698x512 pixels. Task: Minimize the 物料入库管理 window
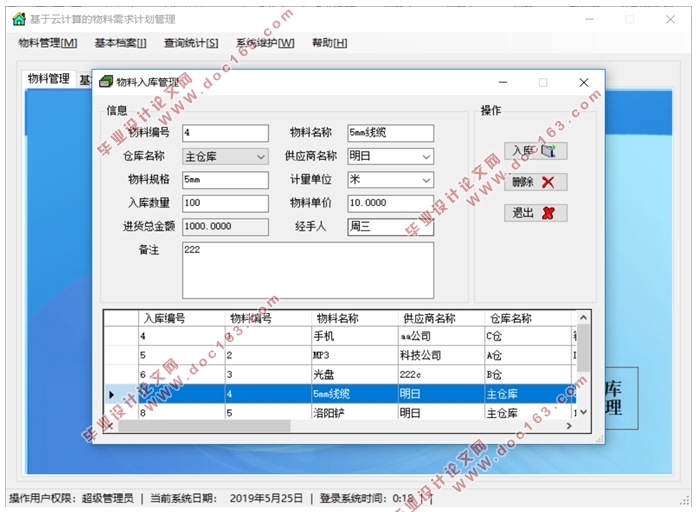tap(503, 82)
